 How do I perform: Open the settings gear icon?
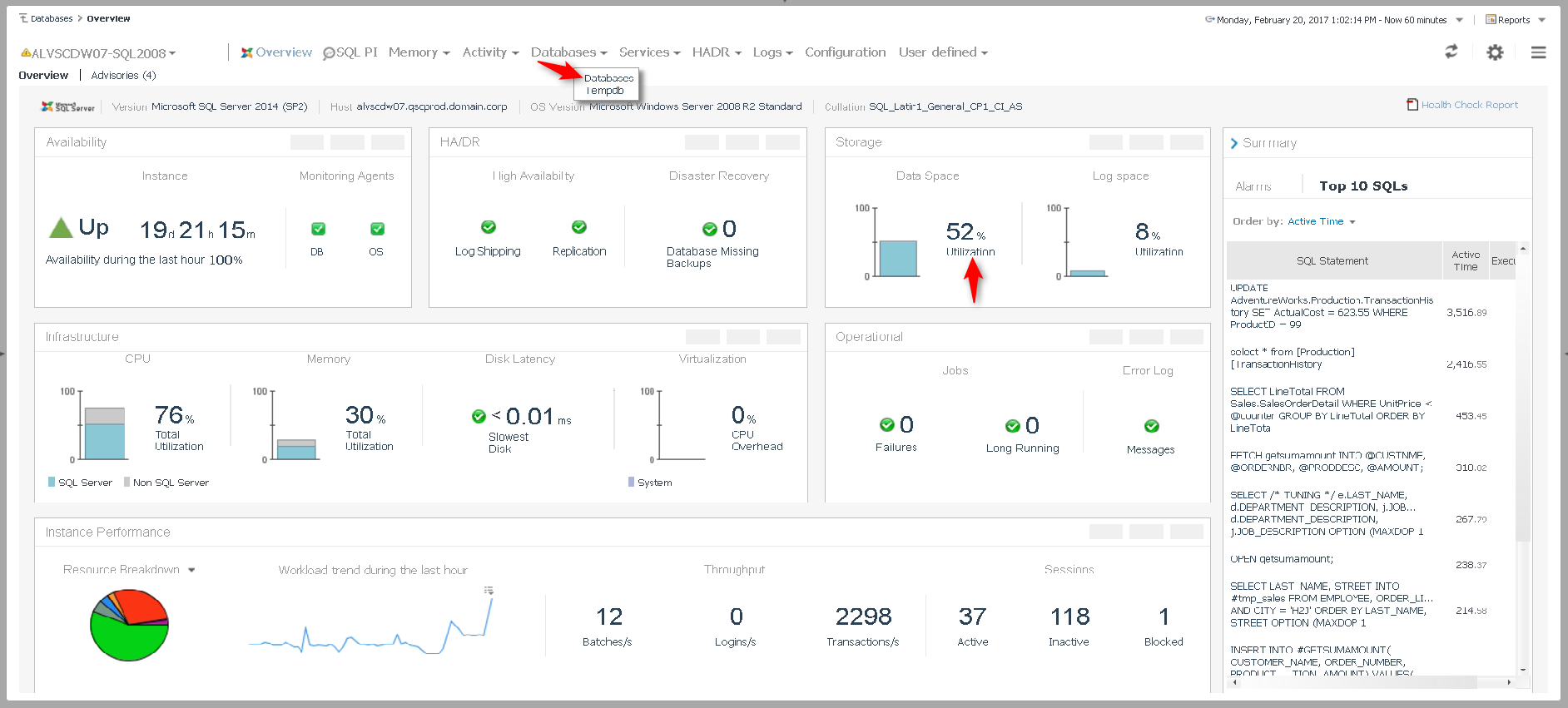click(x=1495, y=52)
